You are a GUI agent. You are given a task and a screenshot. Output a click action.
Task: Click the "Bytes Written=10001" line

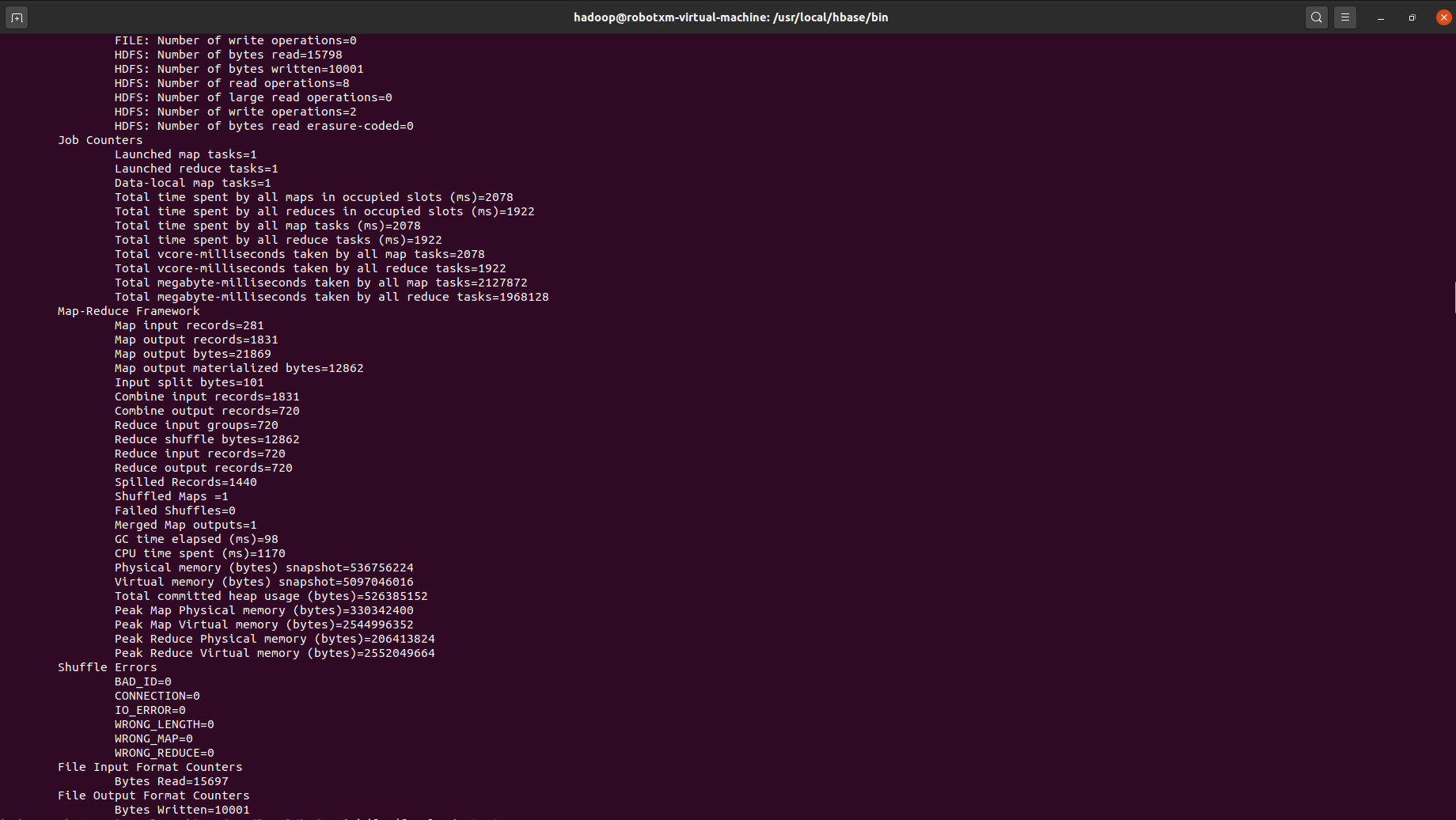(182, 810)
